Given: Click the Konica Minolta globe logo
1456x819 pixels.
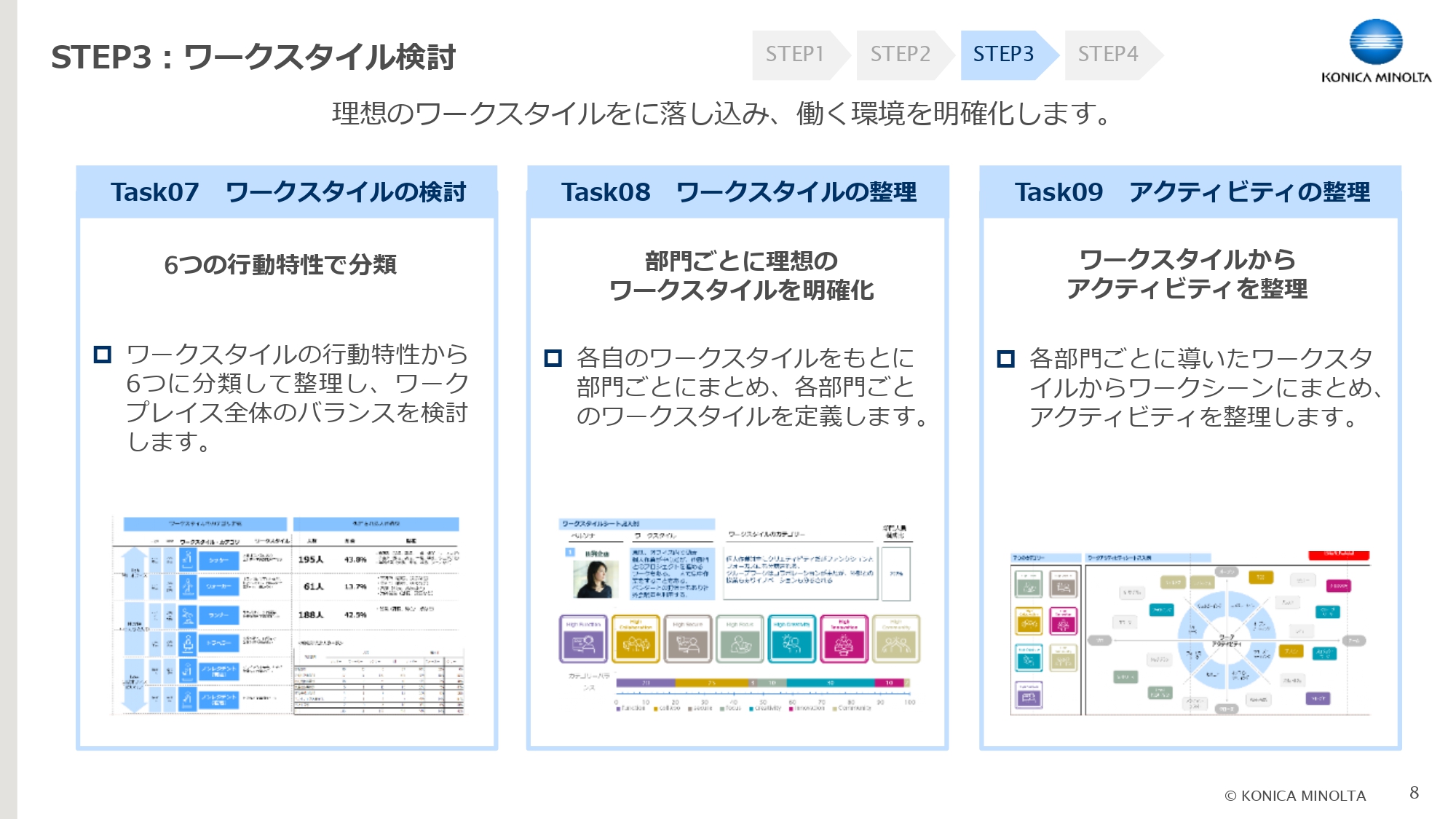Looking at the screenshot, I should (x=1375, y=43).
